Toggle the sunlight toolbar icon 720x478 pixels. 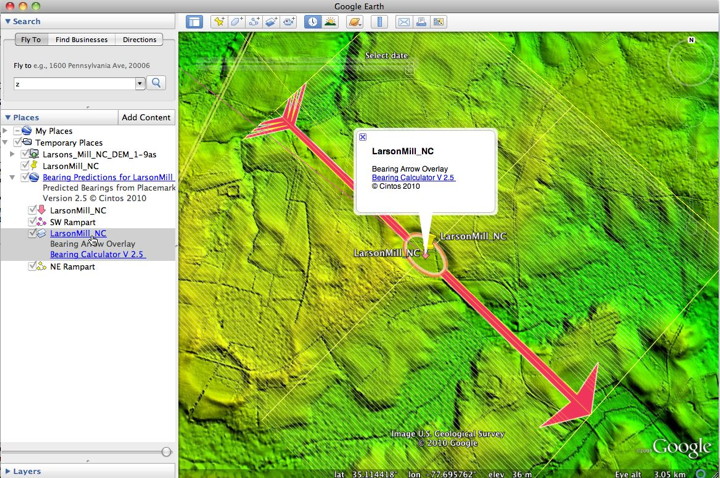point(330,21)
